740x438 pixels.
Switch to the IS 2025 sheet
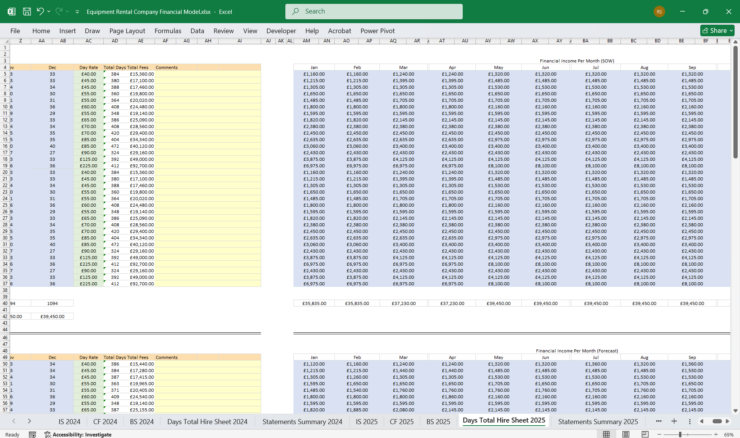click(366, 421)
